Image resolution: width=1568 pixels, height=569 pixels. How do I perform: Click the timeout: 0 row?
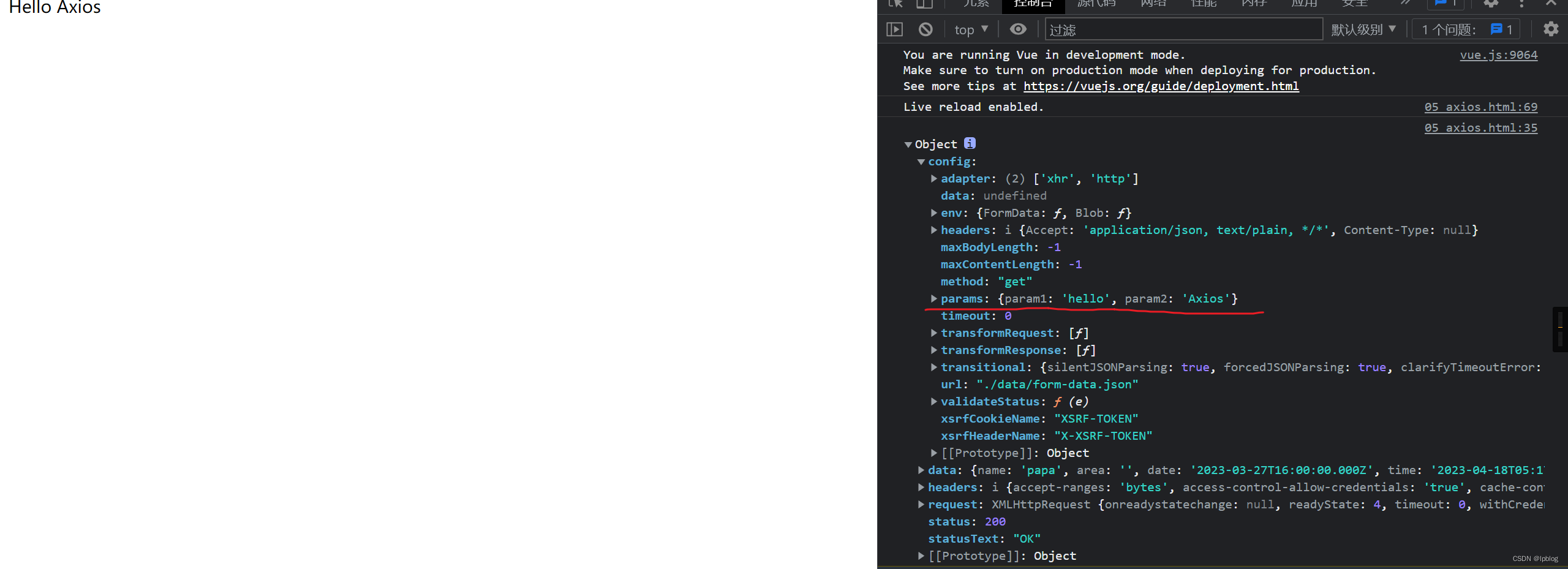tap(976, 315)
